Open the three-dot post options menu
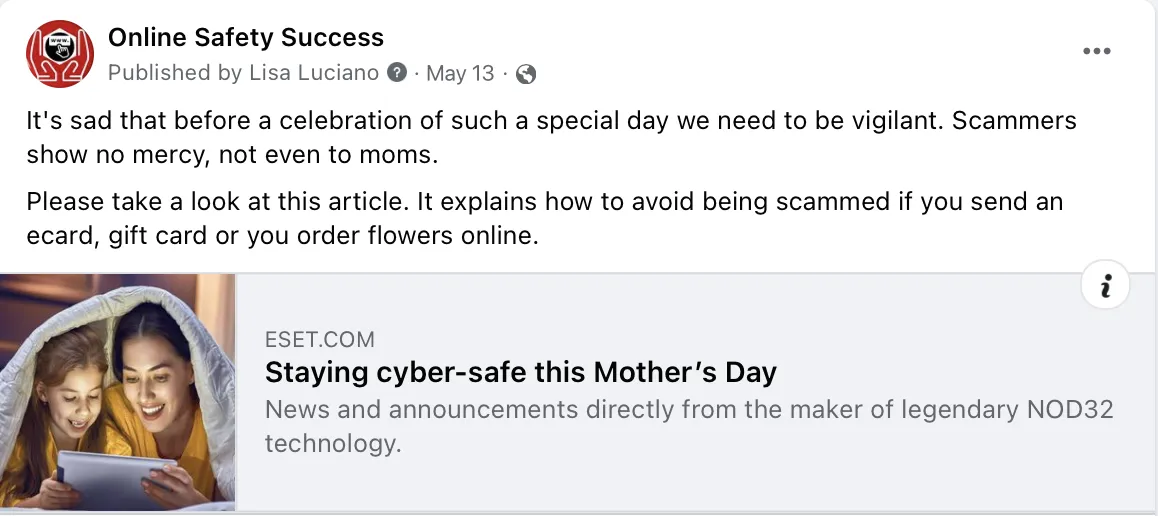Screen dimensions: 1158x516 point(1097,52)
